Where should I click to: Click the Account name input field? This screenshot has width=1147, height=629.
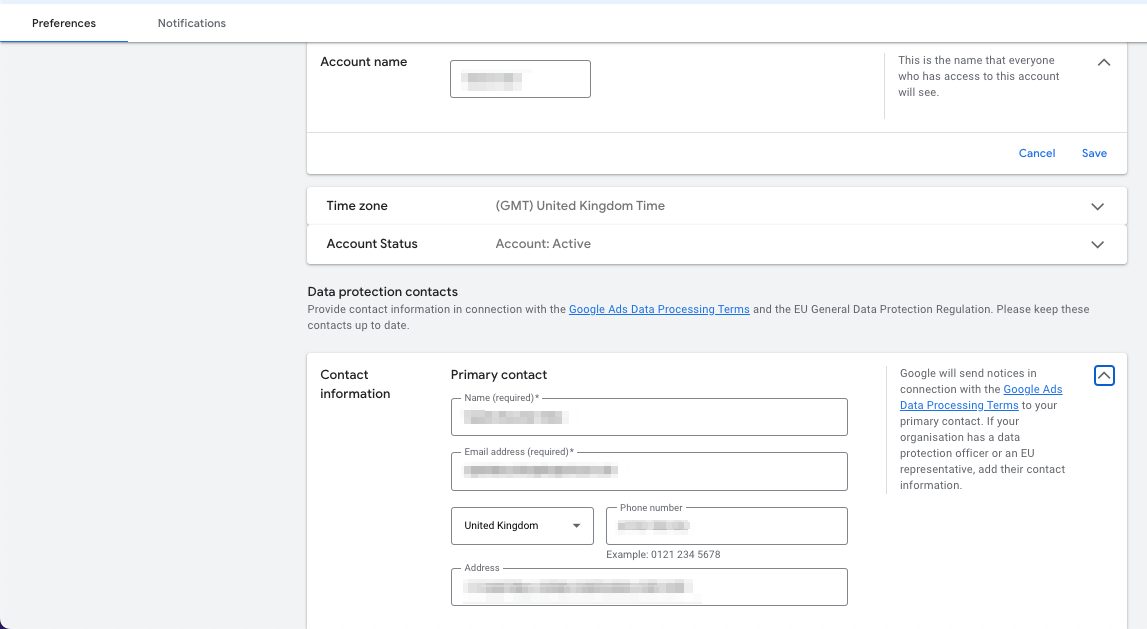coord(520,79)
